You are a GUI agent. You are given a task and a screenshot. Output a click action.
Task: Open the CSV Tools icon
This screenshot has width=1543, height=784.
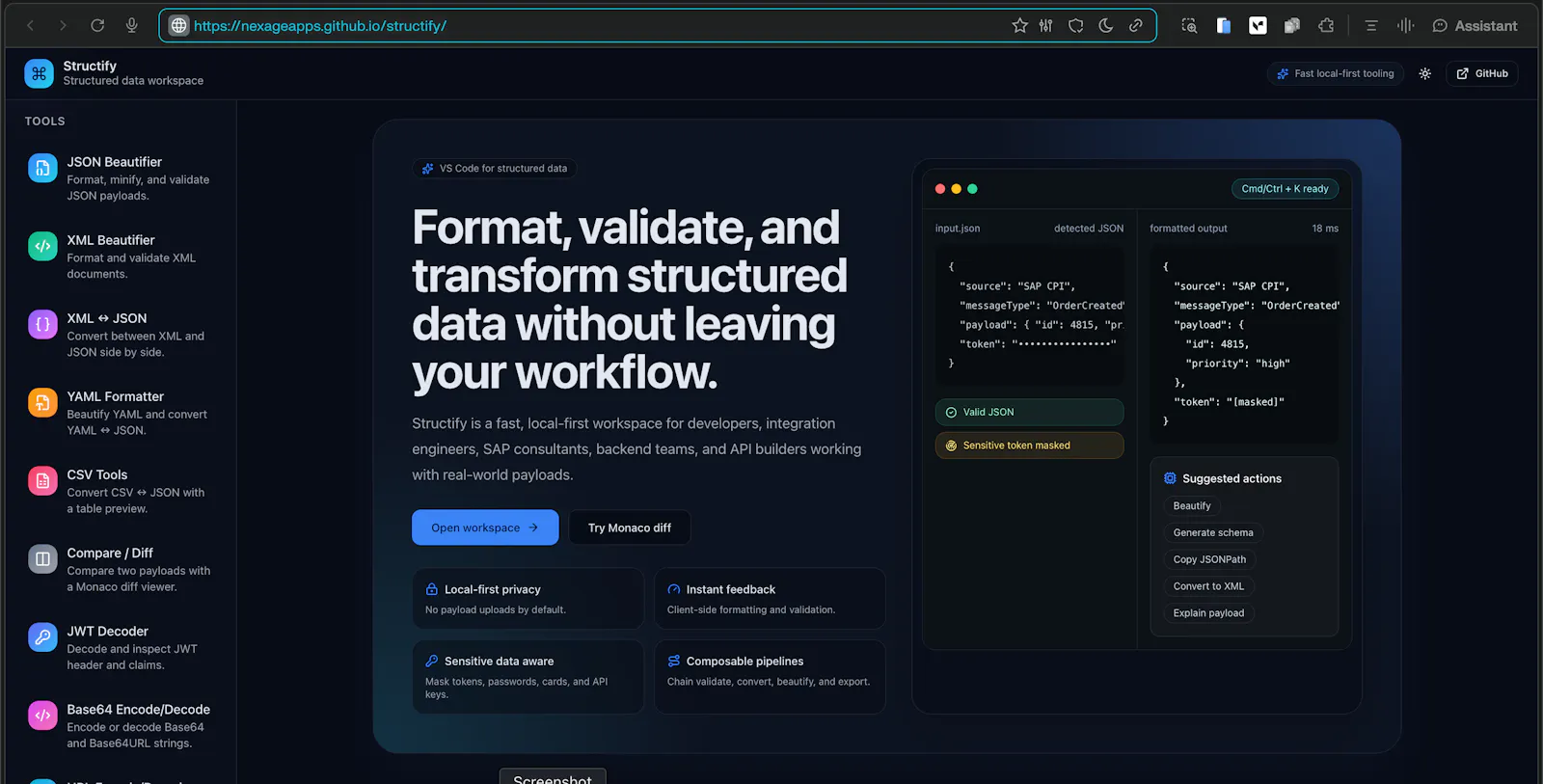click(x=42, y=481)
